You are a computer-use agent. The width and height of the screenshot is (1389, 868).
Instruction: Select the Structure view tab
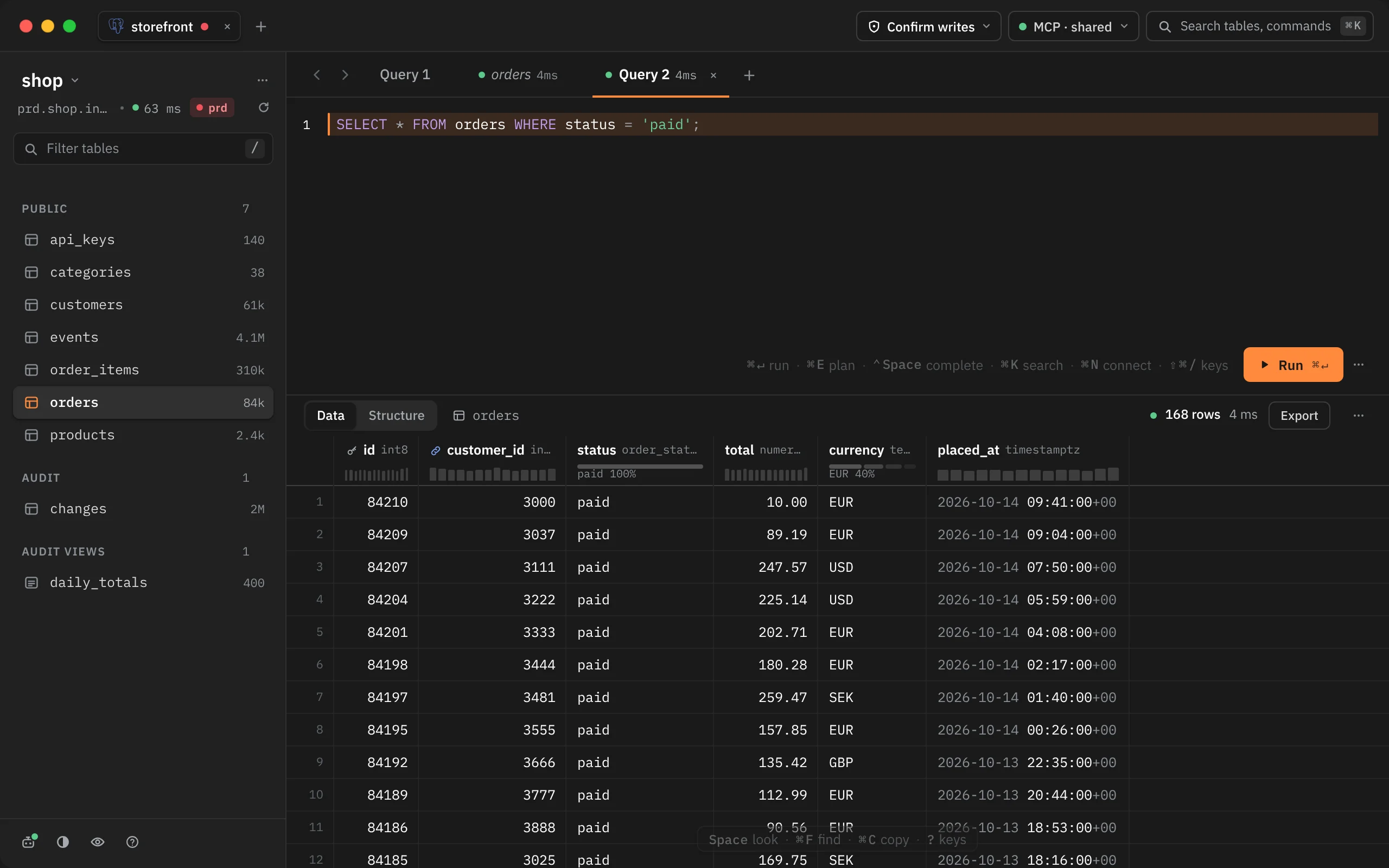tap(396, 416)
